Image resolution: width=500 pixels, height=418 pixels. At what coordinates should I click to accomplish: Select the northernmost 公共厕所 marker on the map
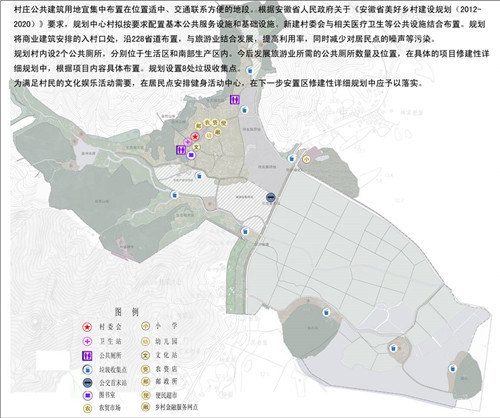pos(235,99)
